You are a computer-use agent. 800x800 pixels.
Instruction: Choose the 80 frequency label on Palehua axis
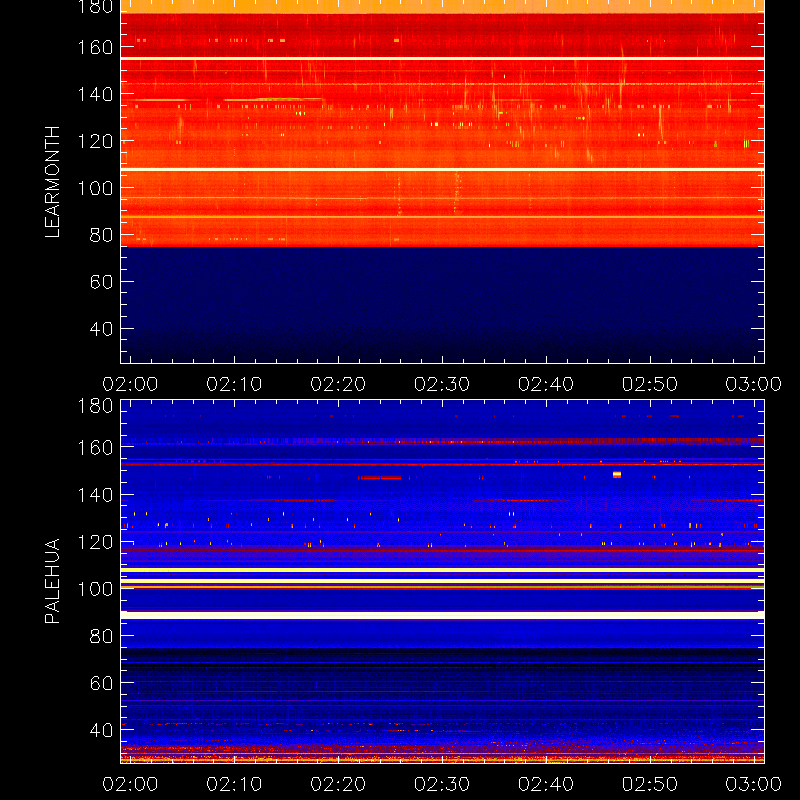click(x=102, y=636)
